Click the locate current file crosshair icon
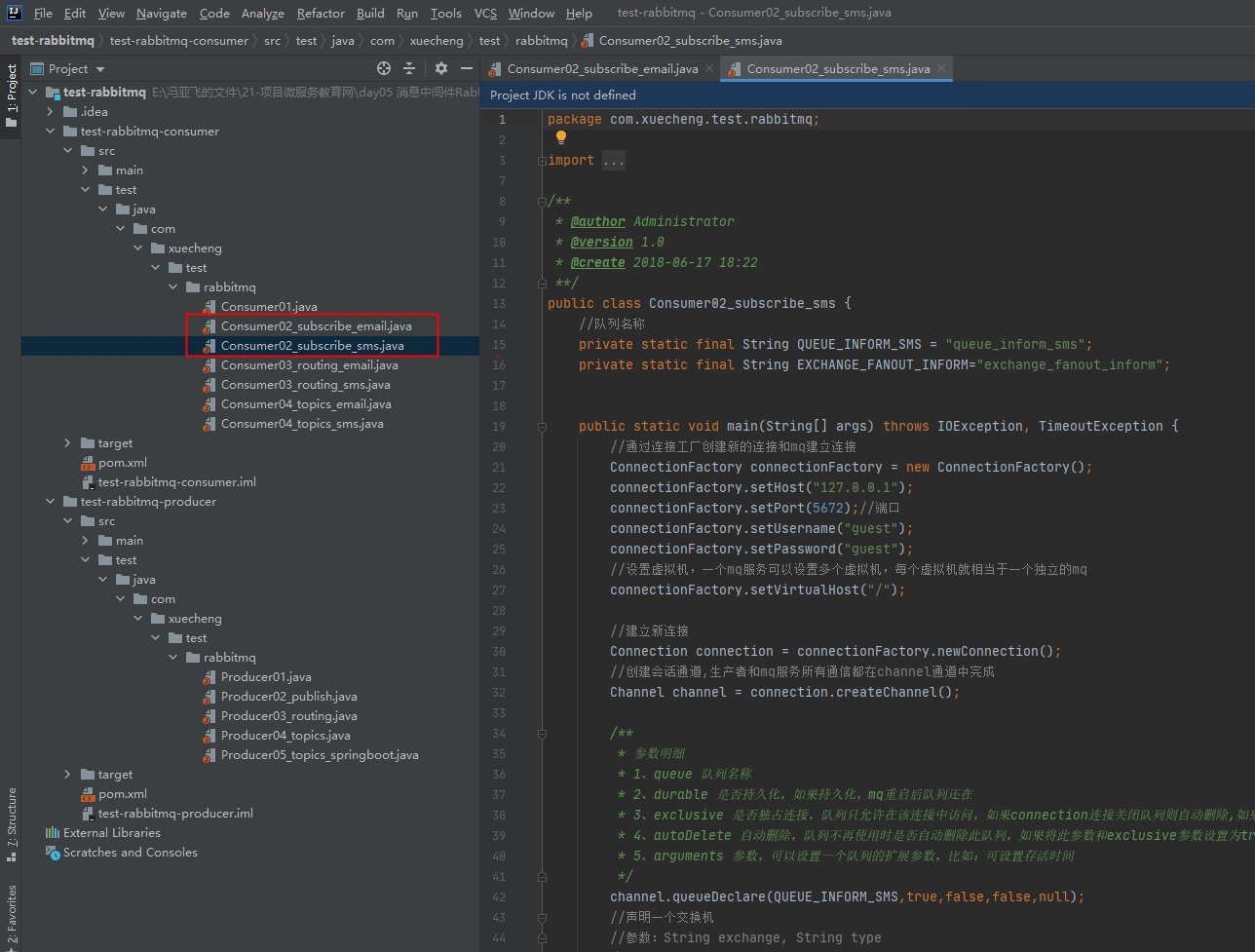 pyautogui.click(x=384, y=68)
